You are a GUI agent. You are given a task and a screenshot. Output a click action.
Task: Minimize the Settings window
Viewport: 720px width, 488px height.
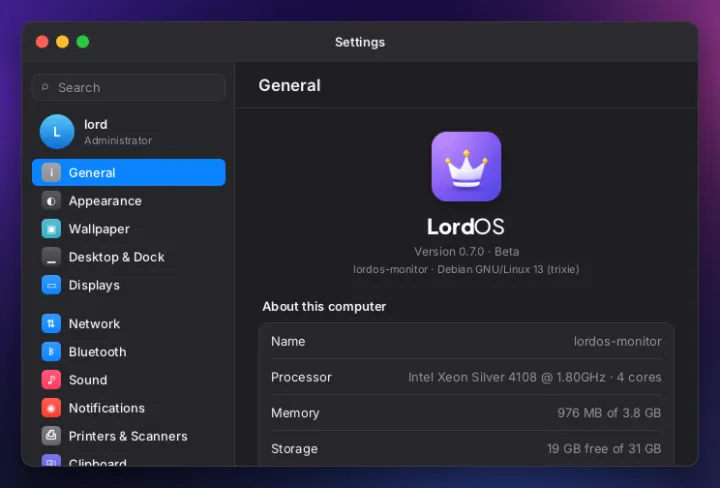click(x=62, y=42)
